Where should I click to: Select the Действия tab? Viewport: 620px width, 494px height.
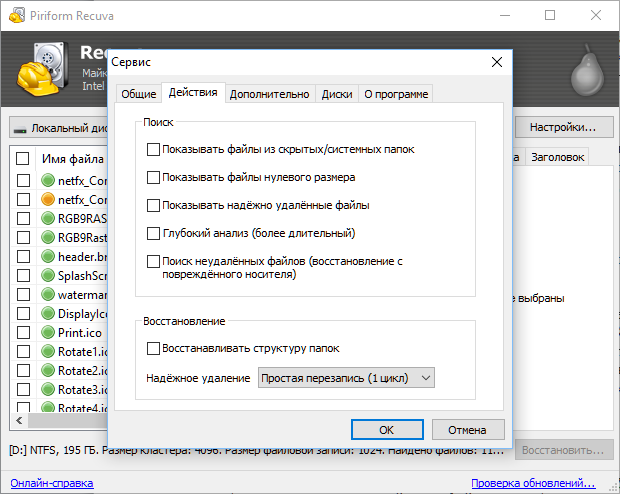click(x=193, y=93)
